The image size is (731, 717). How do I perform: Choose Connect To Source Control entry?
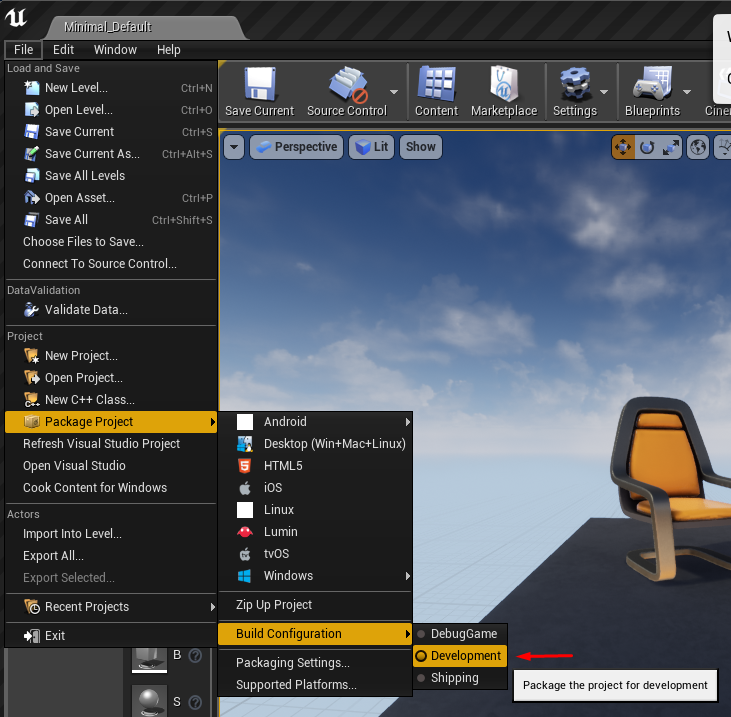[111, 263]
